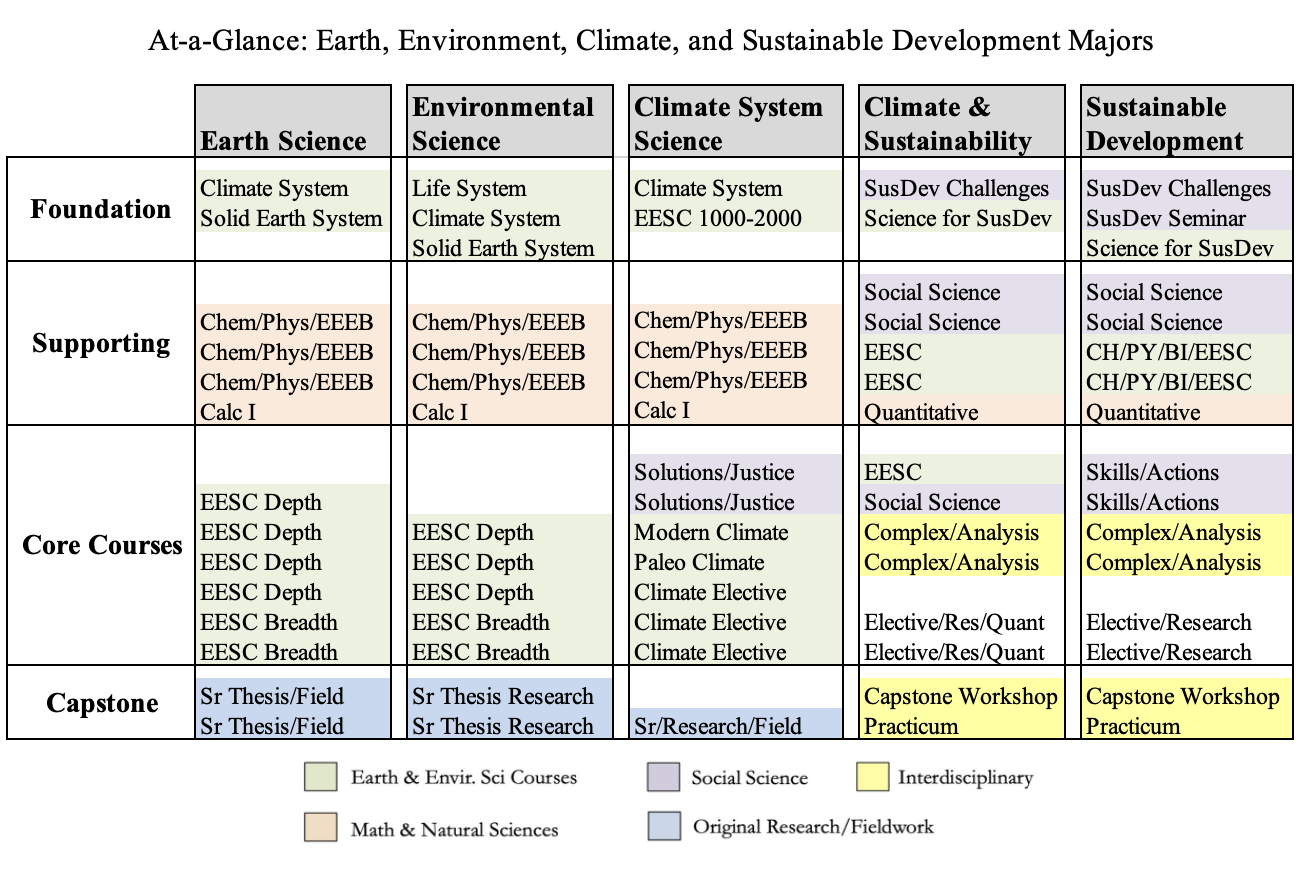
Task: Select the Climate System Science column header
Action: (x=729, y=124)
